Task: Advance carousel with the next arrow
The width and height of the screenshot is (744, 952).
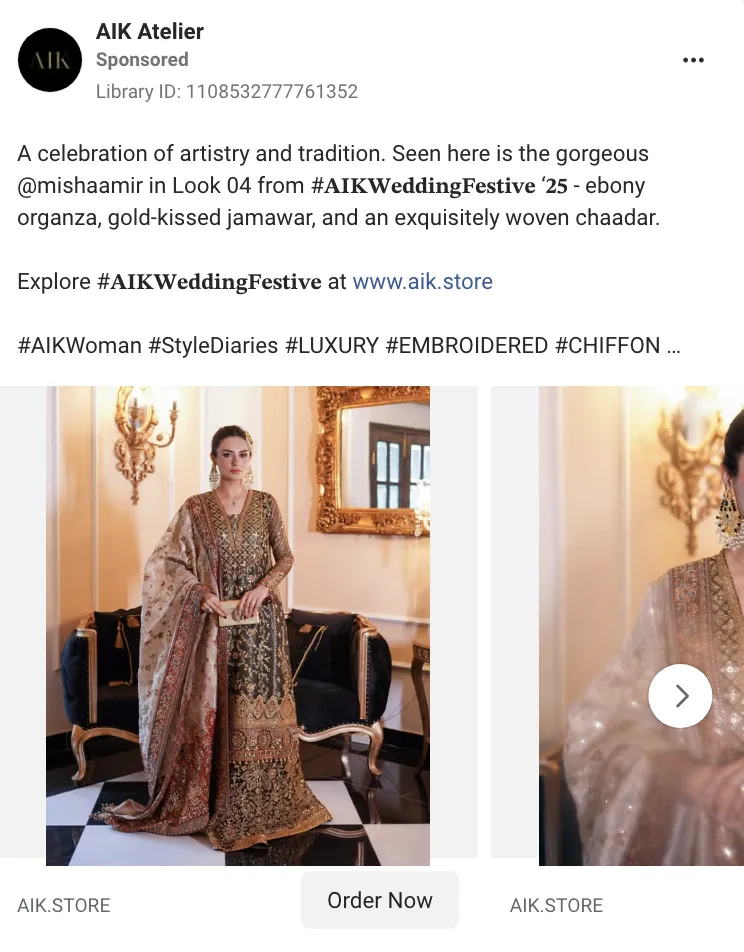Action: tap(680, 696)
